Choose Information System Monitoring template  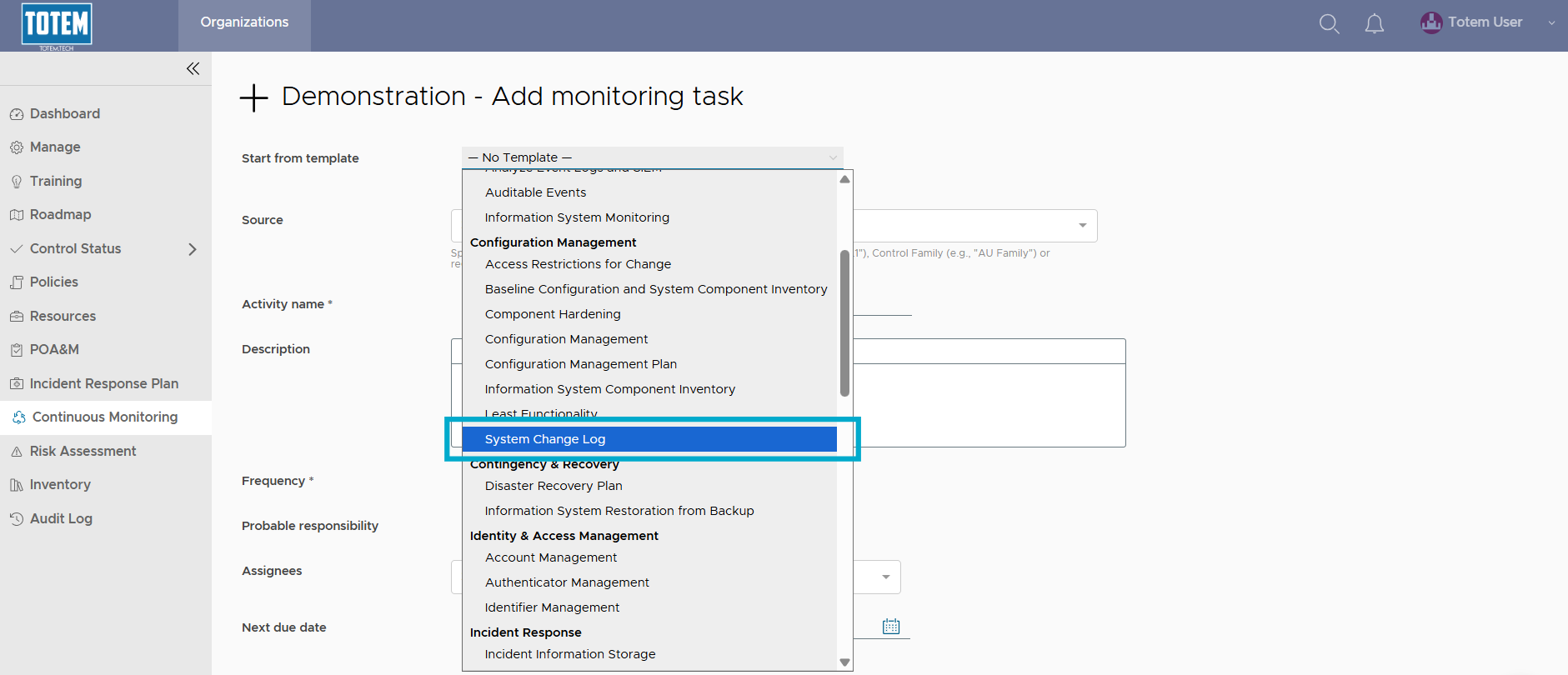point(649,217)
